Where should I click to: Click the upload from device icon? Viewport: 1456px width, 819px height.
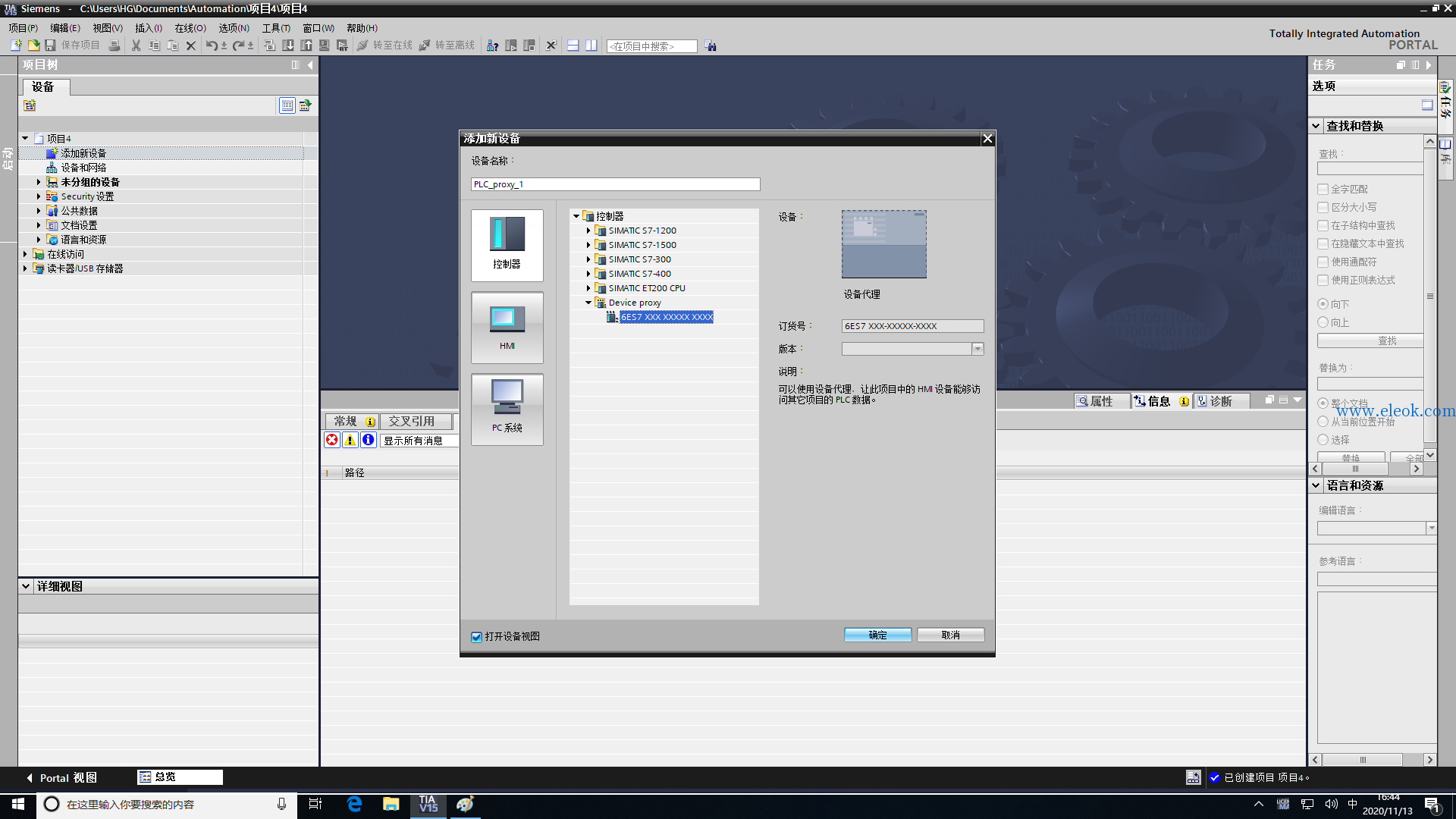coord(306,45)
